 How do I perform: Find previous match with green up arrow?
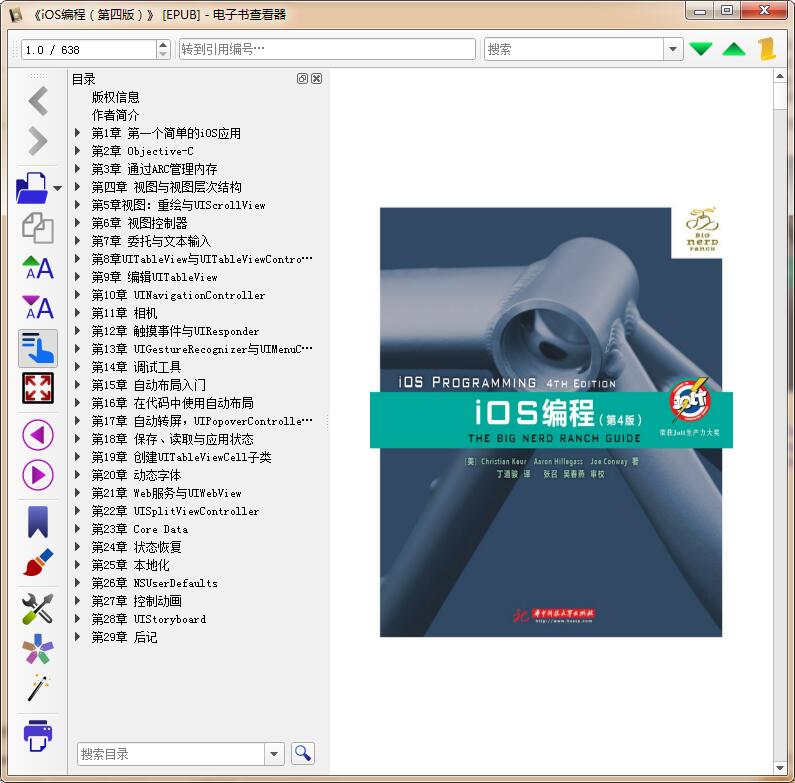(734, 49)
